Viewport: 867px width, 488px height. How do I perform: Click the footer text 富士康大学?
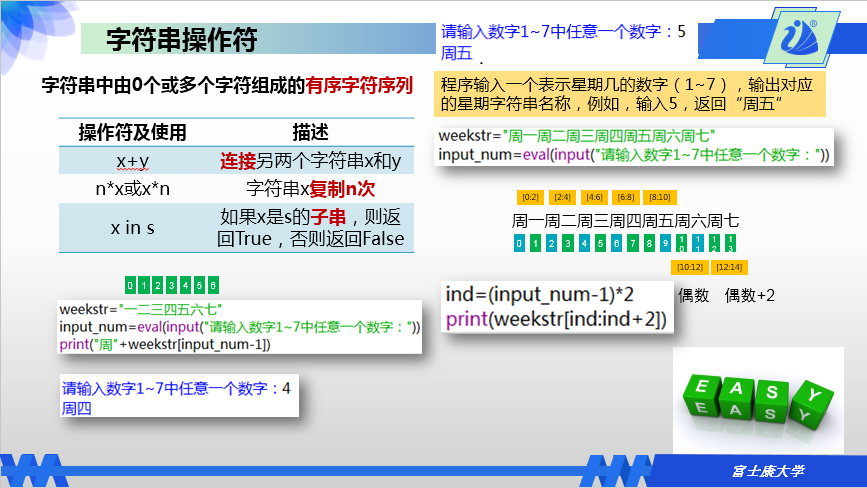tap(768, 471)
